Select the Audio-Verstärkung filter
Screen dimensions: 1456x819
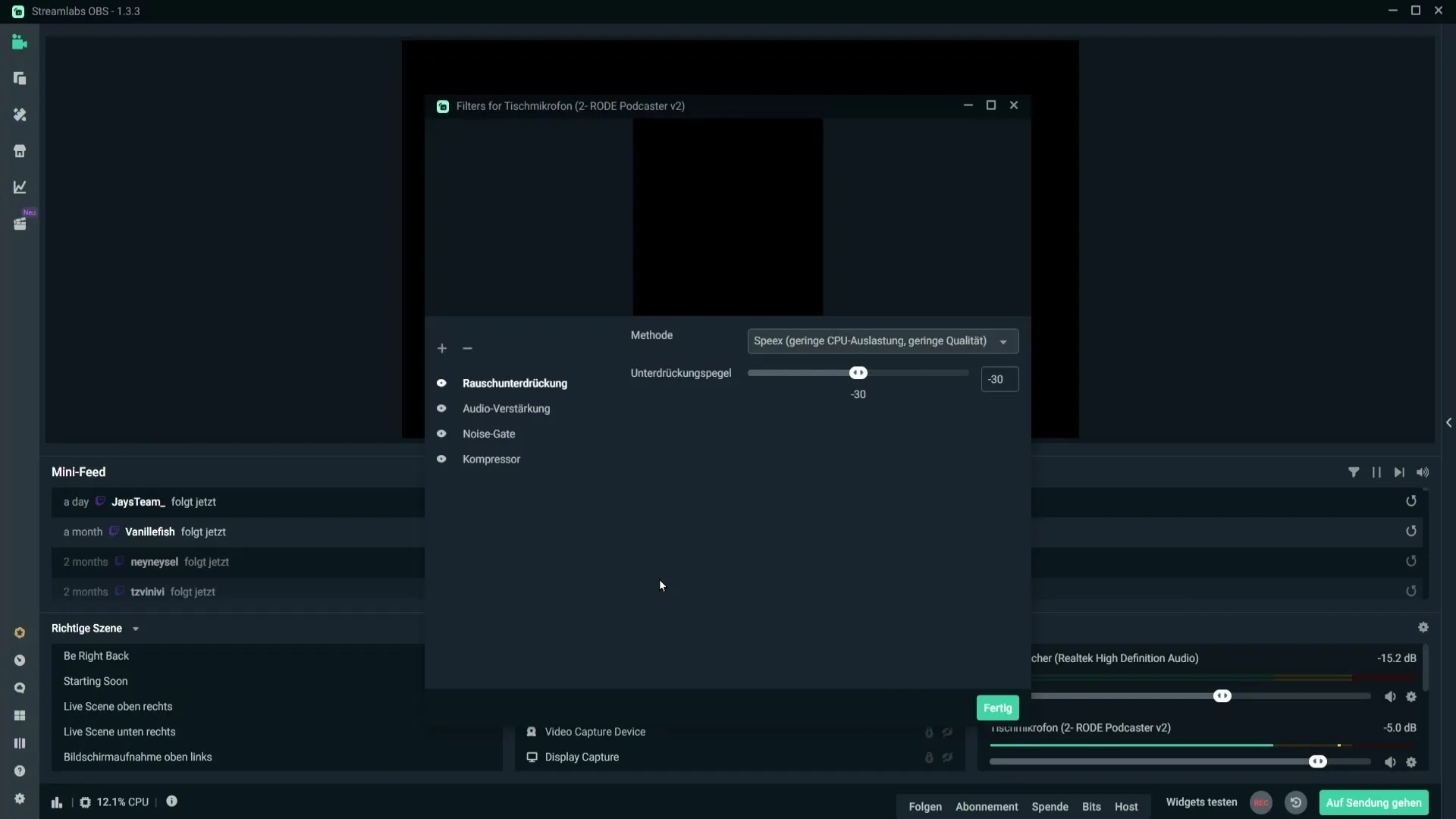point(507,409)
